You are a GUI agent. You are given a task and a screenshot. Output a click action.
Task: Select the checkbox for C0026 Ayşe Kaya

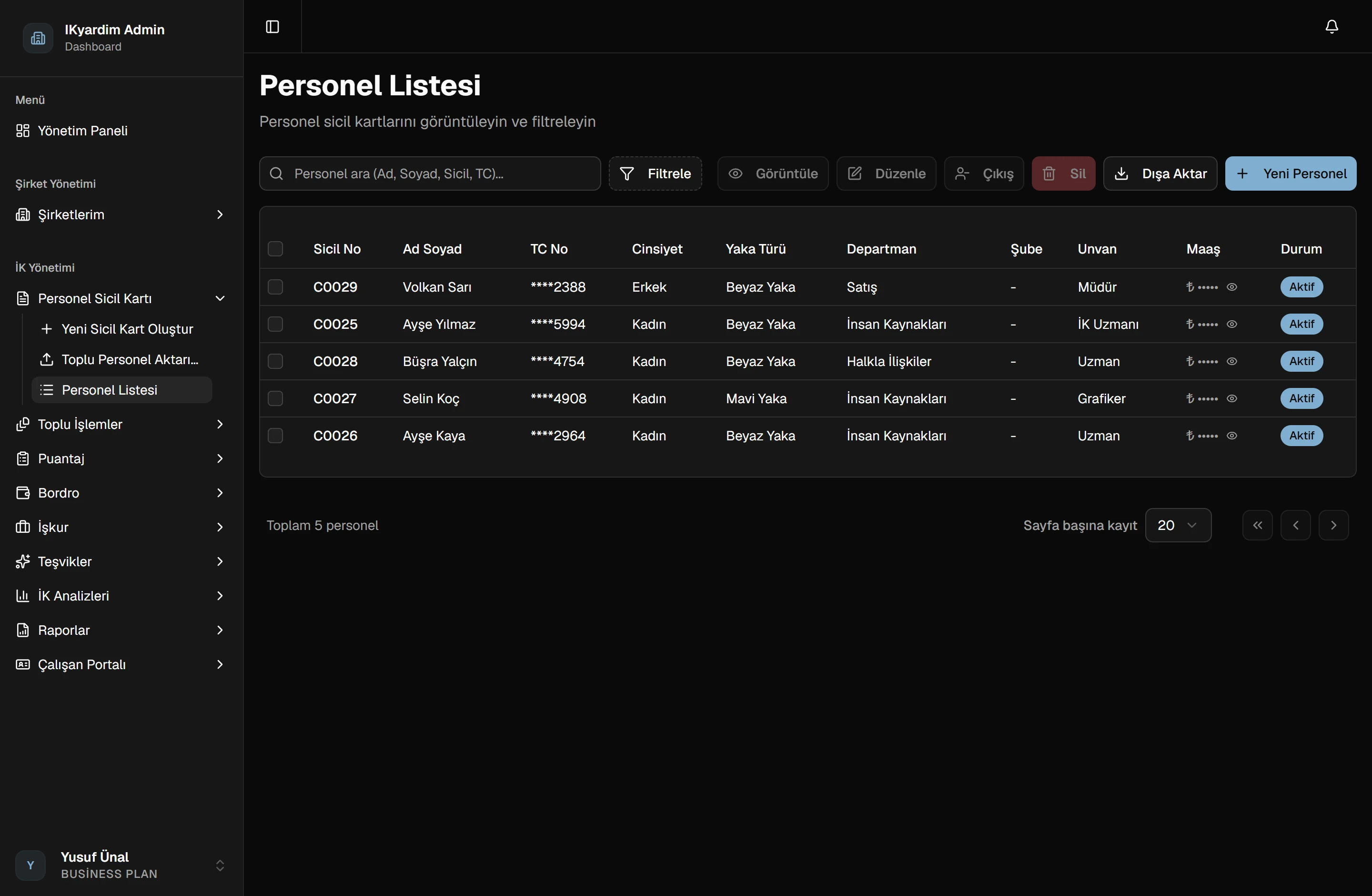tap(275, 436)
